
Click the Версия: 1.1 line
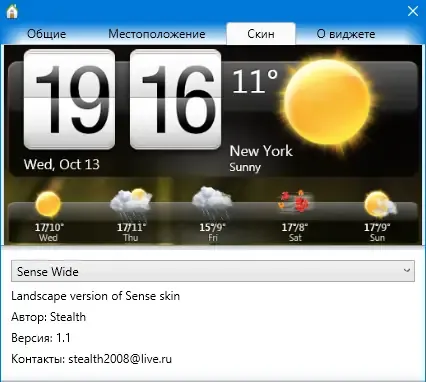[41, 338]
